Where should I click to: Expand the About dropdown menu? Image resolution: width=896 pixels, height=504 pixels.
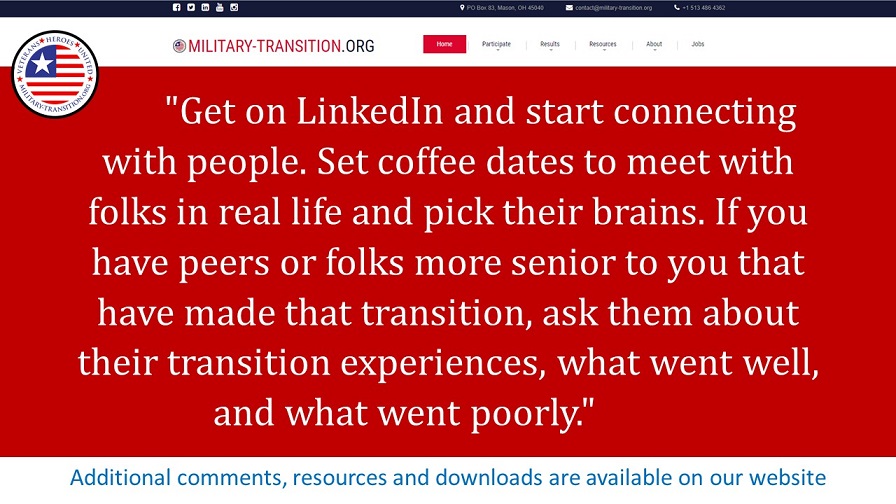click(x=654, y=45)
